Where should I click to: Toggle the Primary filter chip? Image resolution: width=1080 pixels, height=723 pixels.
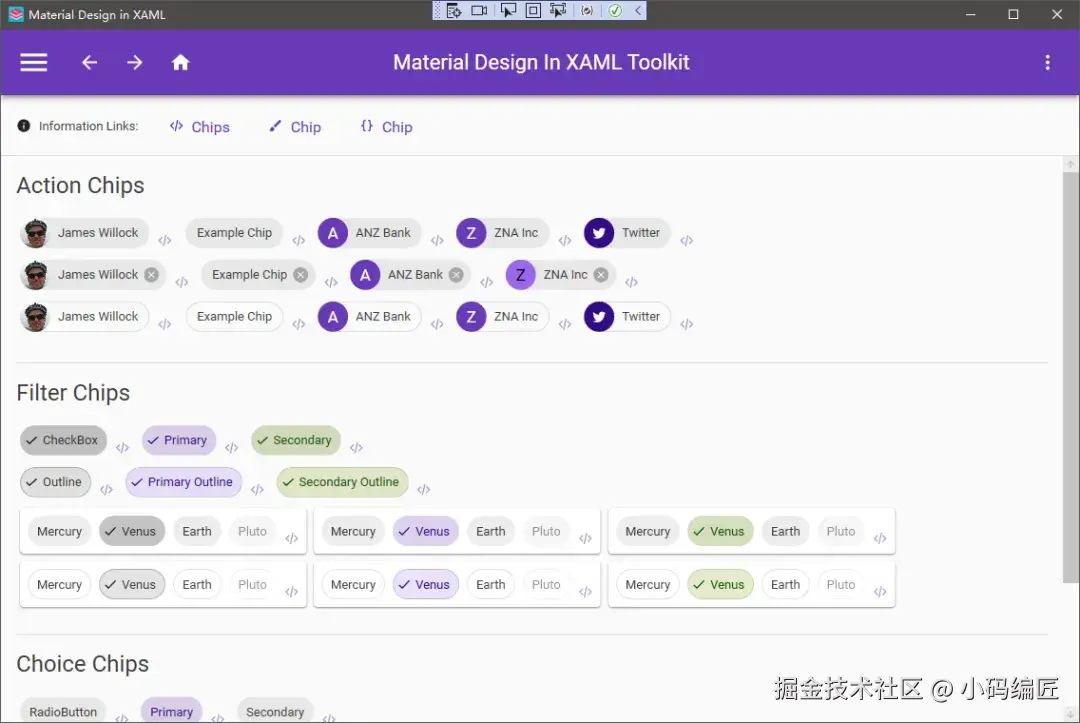pyautogui.click(x=179, y=441)
